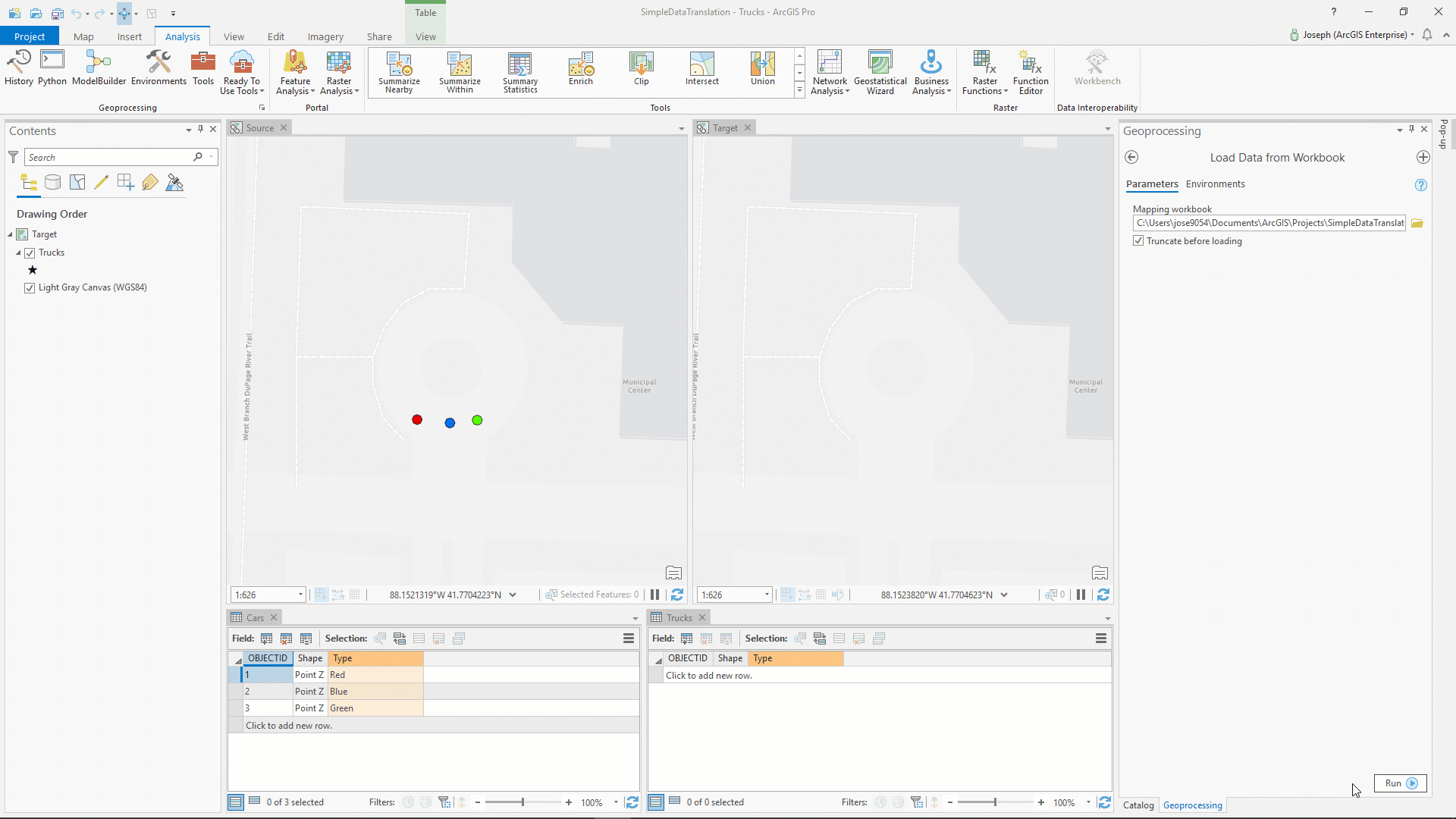Adjust the Trucks table zoom slider
Screen dimensions: 1456x819
click(x=995, y=802)
